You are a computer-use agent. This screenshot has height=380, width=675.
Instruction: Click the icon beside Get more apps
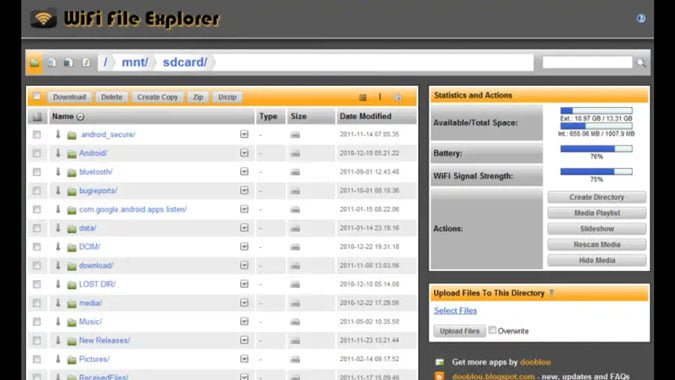pyautogui.click(x=440, y=362)
